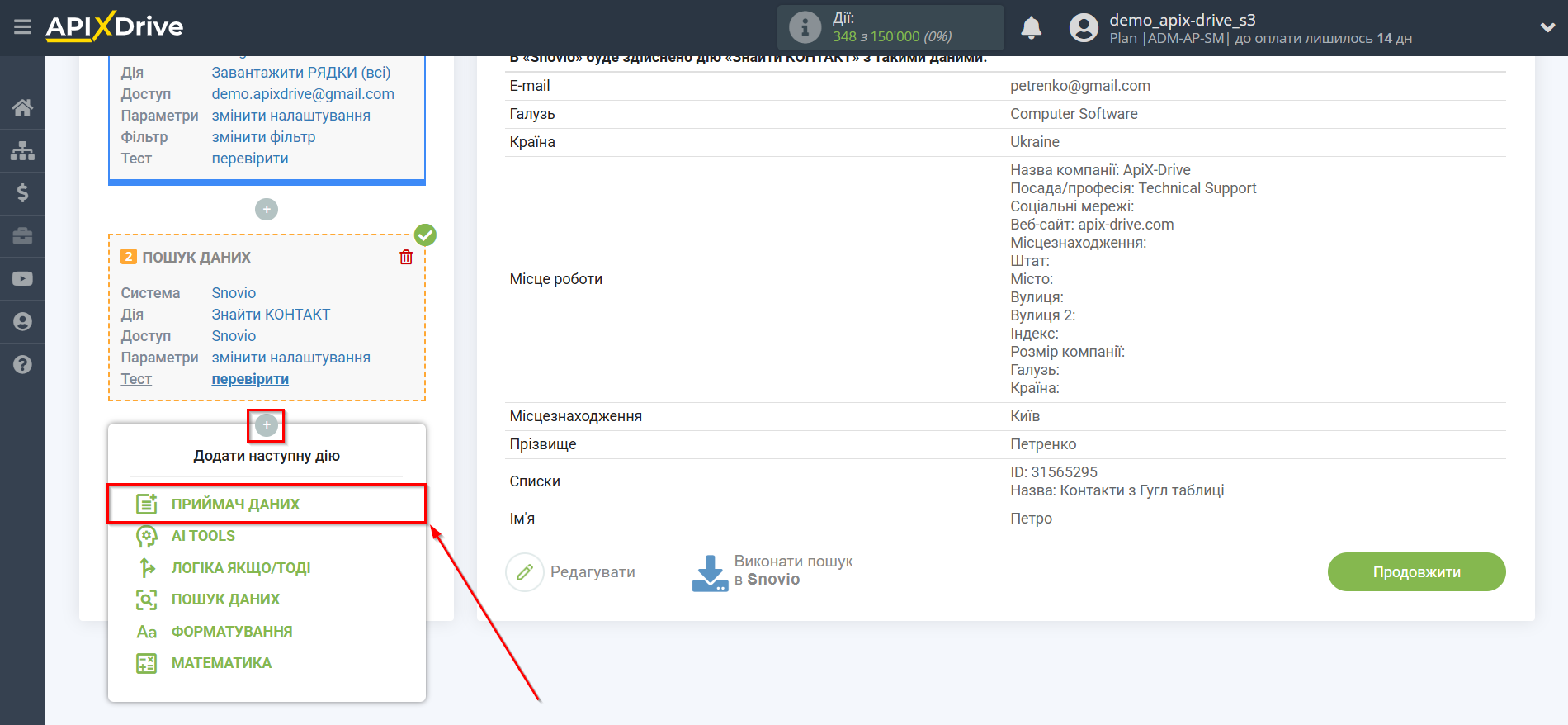Click the Списки row label
The image size is (1568, 725).
(535, 481)
